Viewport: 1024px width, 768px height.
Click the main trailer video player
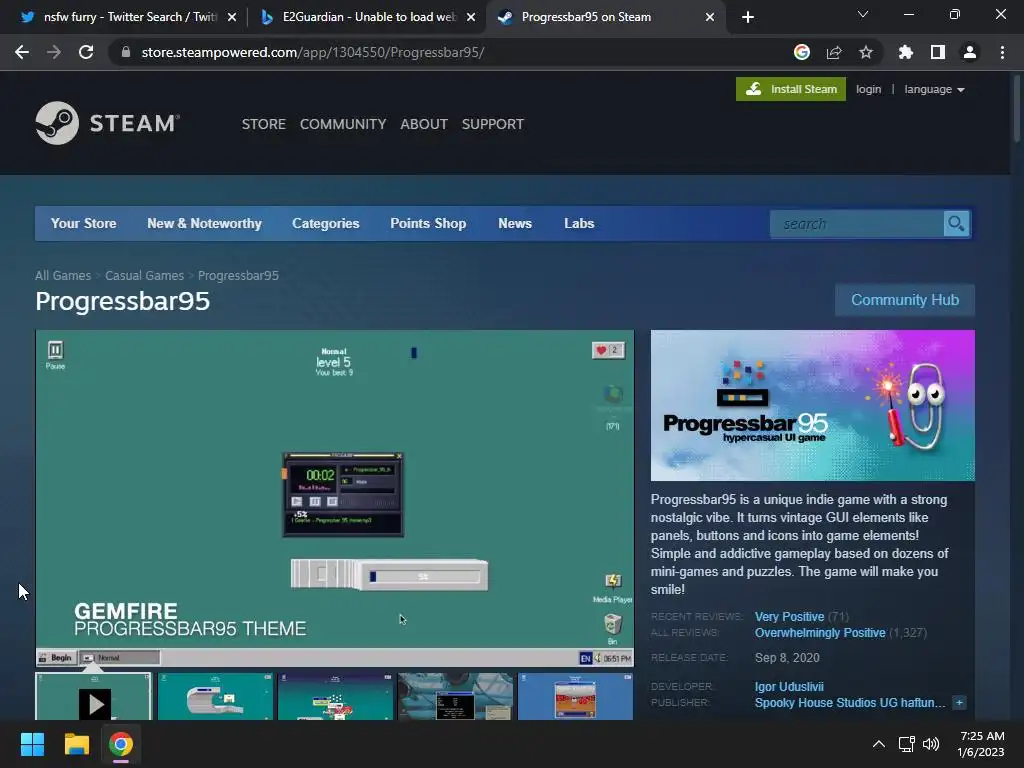(334, 498)
